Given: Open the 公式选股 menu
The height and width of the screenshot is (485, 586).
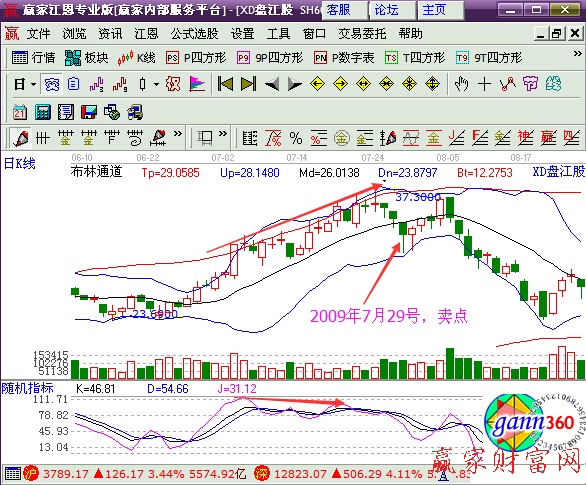Looking at the screenshot, I should click(194, 34).
